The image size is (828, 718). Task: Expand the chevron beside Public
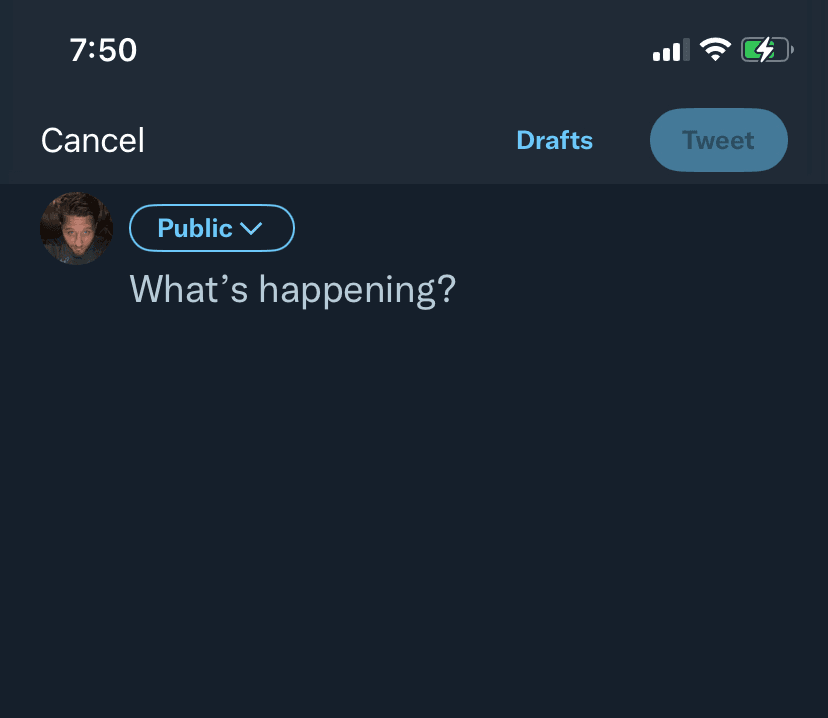(251, 229)
